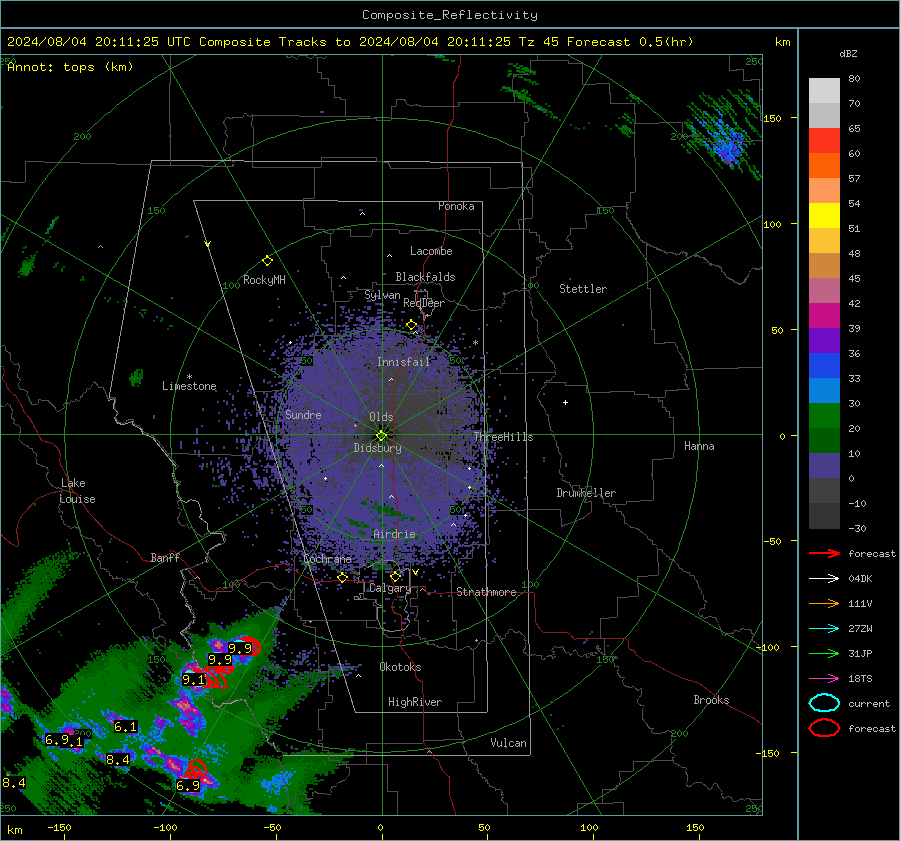Click the Lacombe town label

[431, 251]
